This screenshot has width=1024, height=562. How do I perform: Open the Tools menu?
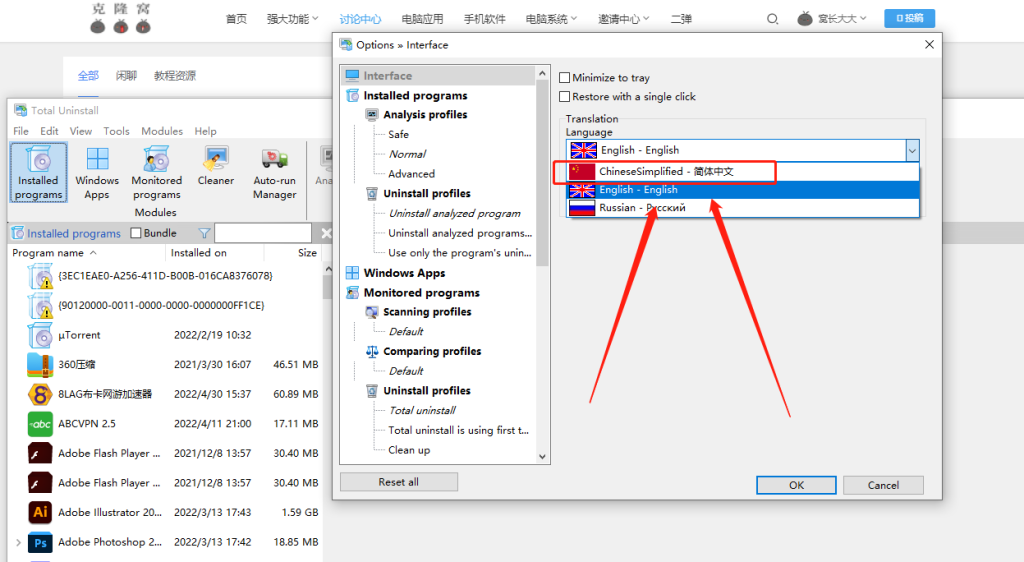coord(116,131)
